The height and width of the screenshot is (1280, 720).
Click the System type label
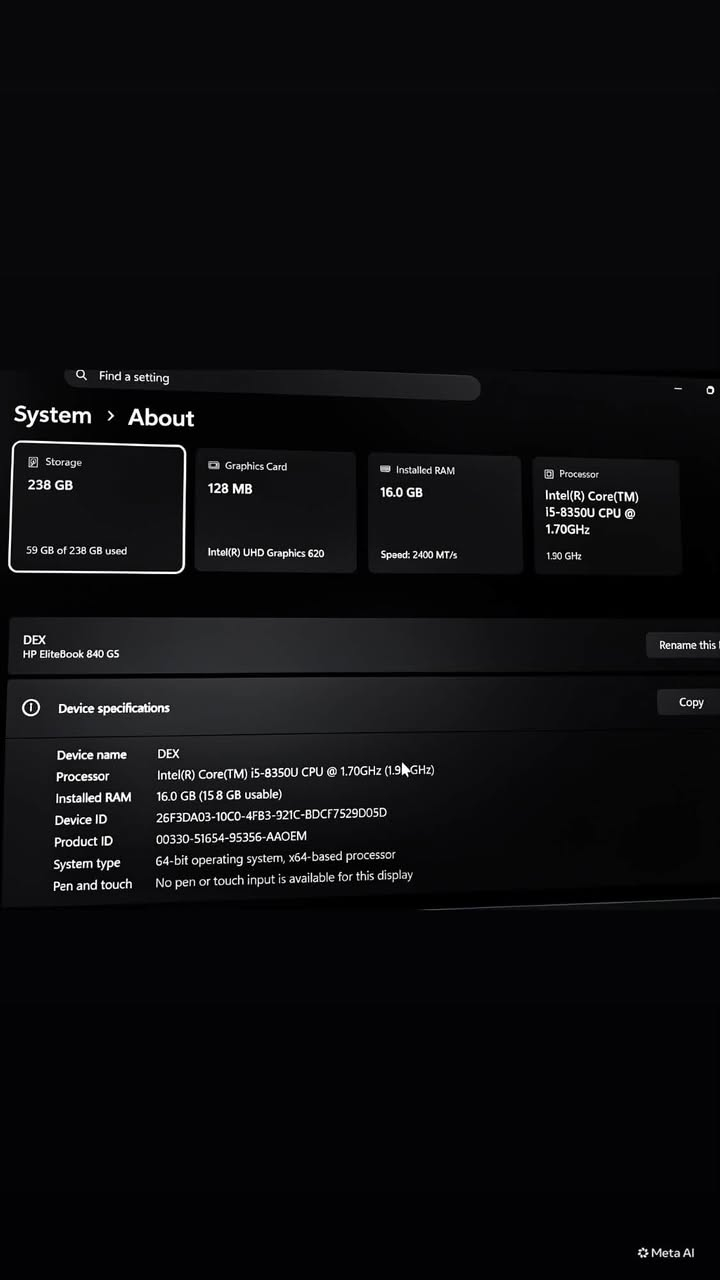point(87,864)
